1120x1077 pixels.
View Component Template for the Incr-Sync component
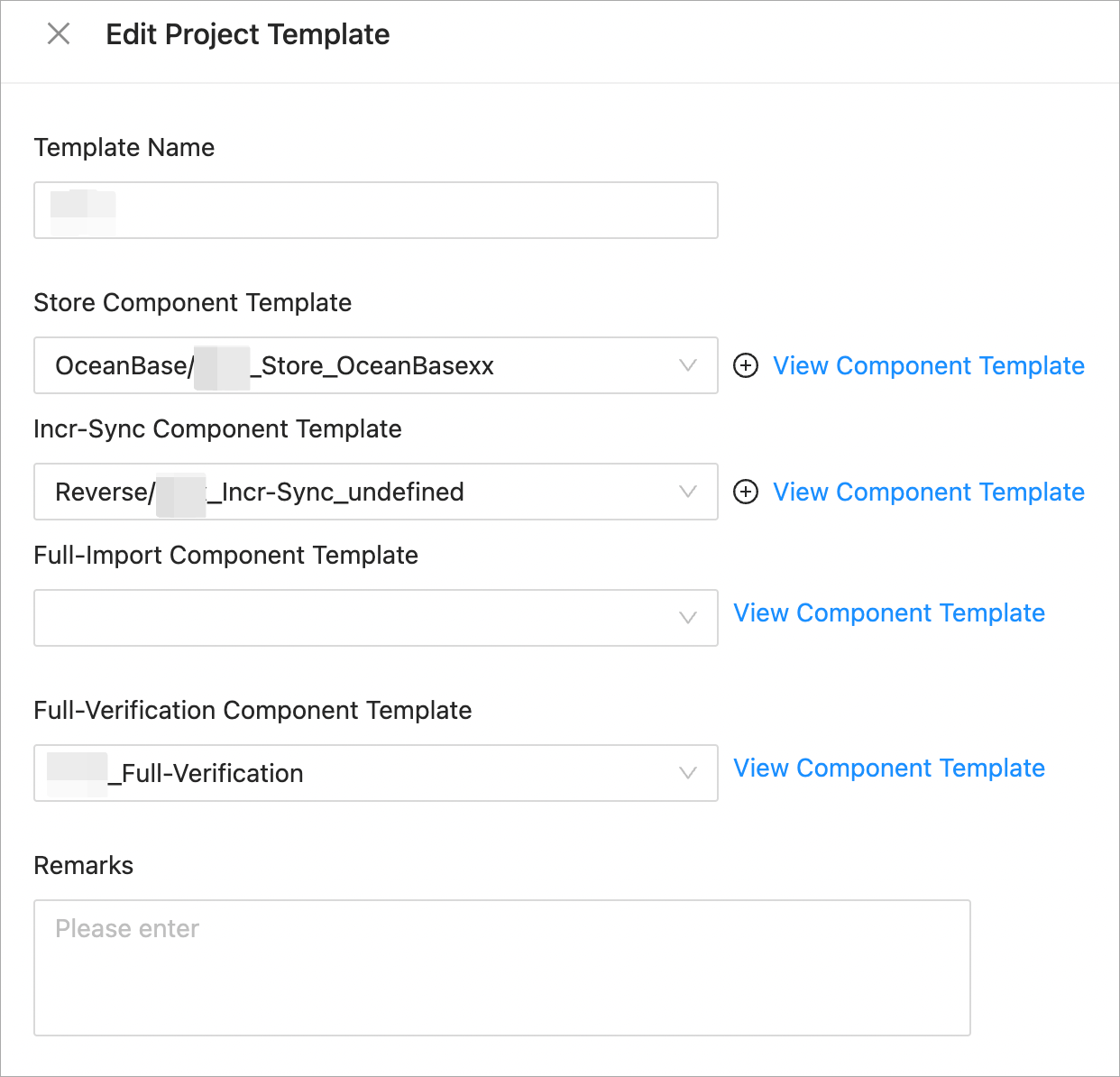(928, 492)
